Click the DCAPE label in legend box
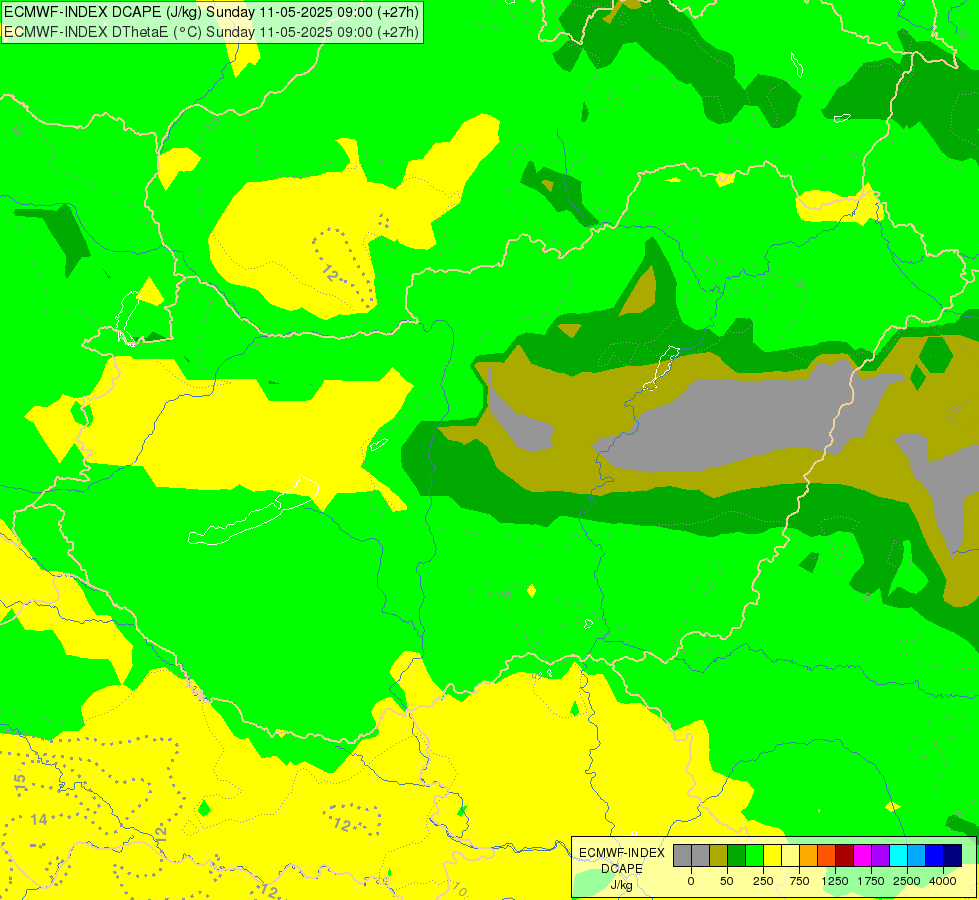Viewport: 979px width, 900px height. tap(622, 869)
